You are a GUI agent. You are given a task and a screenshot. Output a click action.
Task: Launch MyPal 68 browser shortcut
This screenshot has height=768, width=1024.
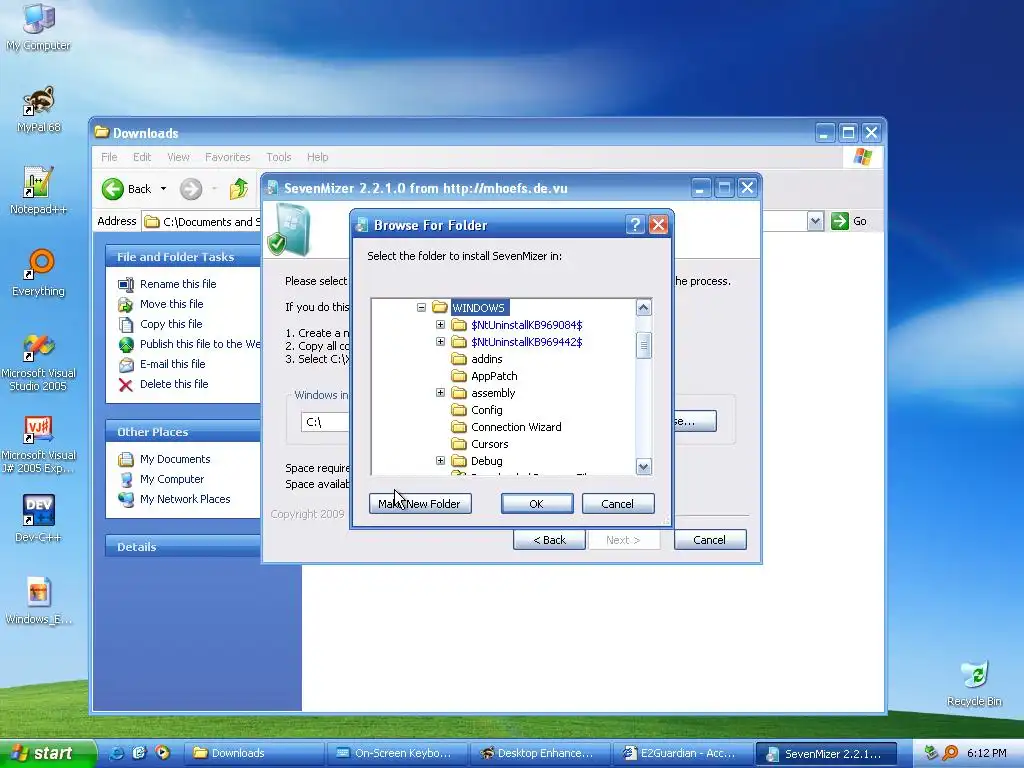(39, 109)
